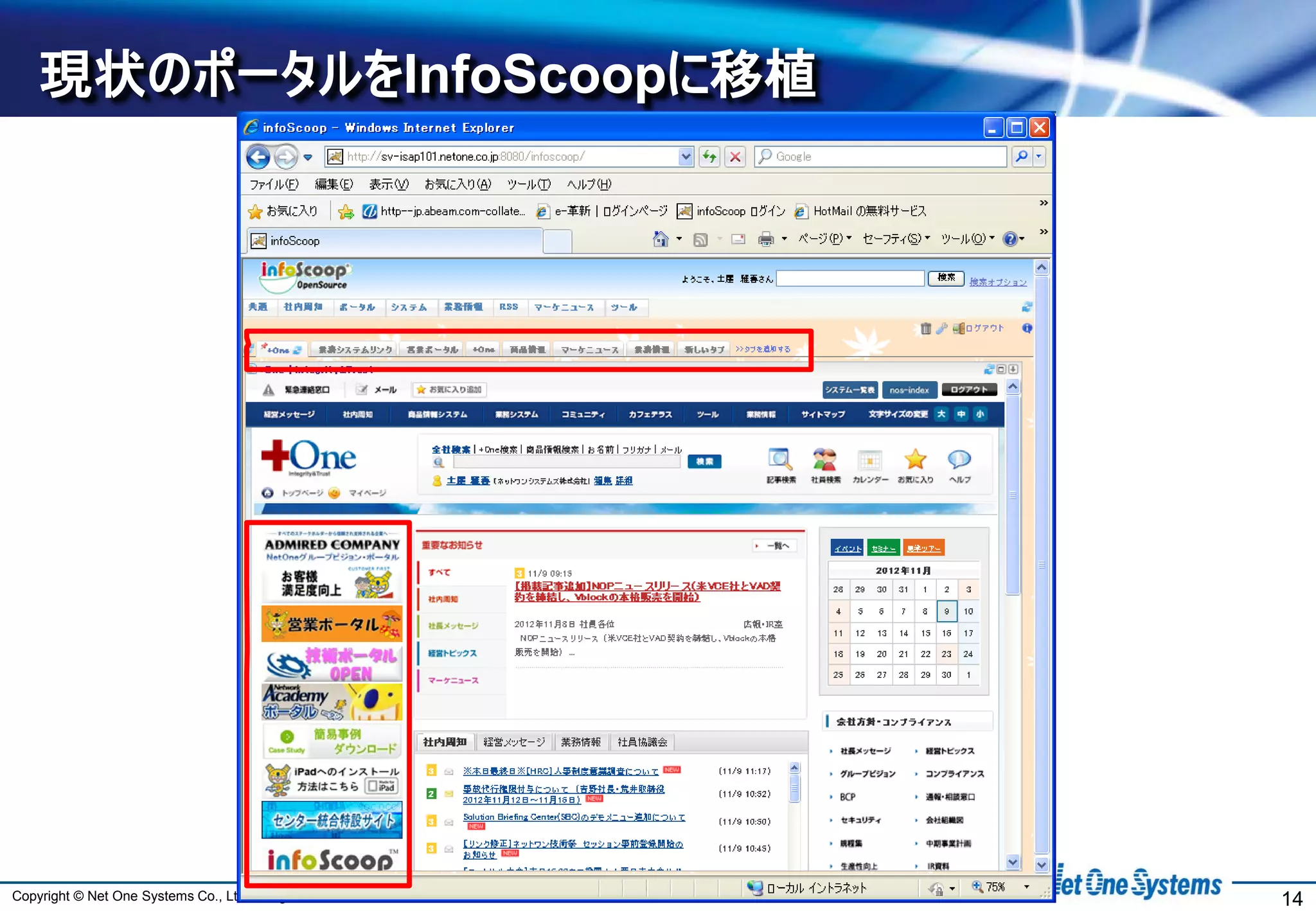Open the お気に入り(A) menu
Screen dimensions: 1316x911
click(x=458, y=184)
